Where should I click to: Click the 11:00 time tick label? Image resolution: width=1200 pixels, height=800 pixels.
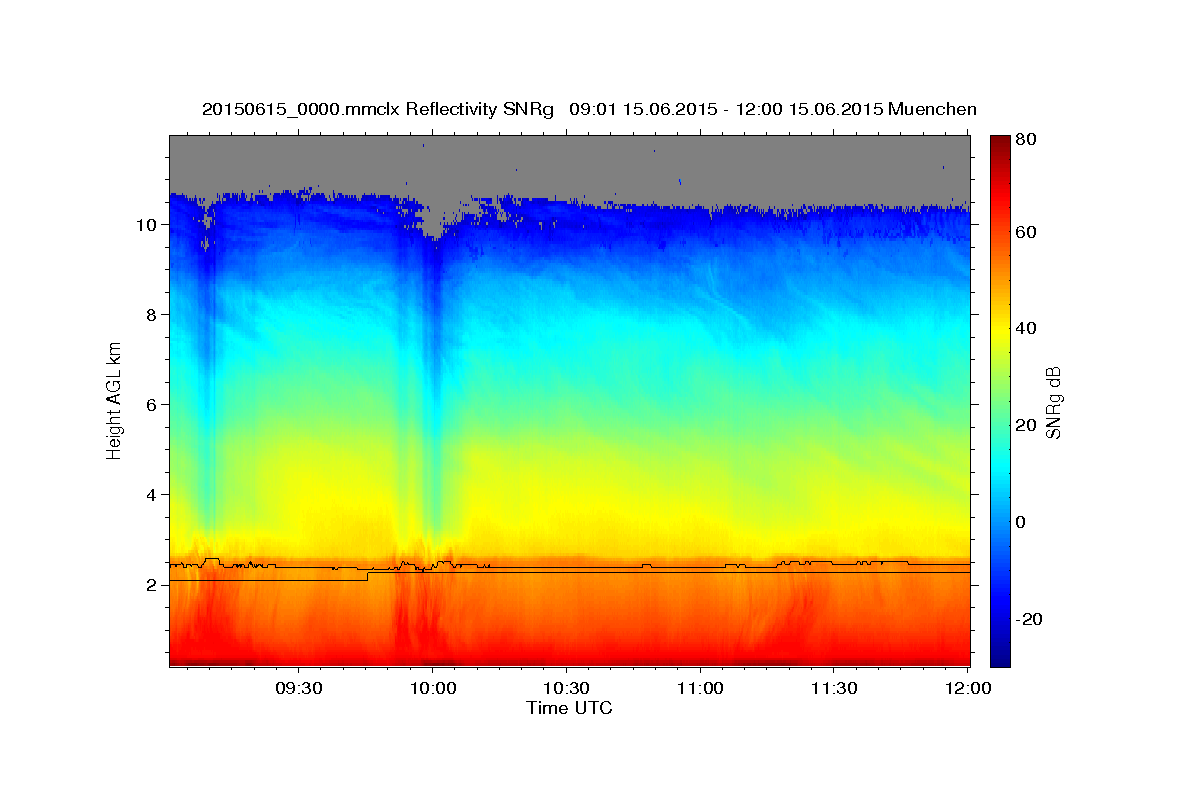[700, 688]
